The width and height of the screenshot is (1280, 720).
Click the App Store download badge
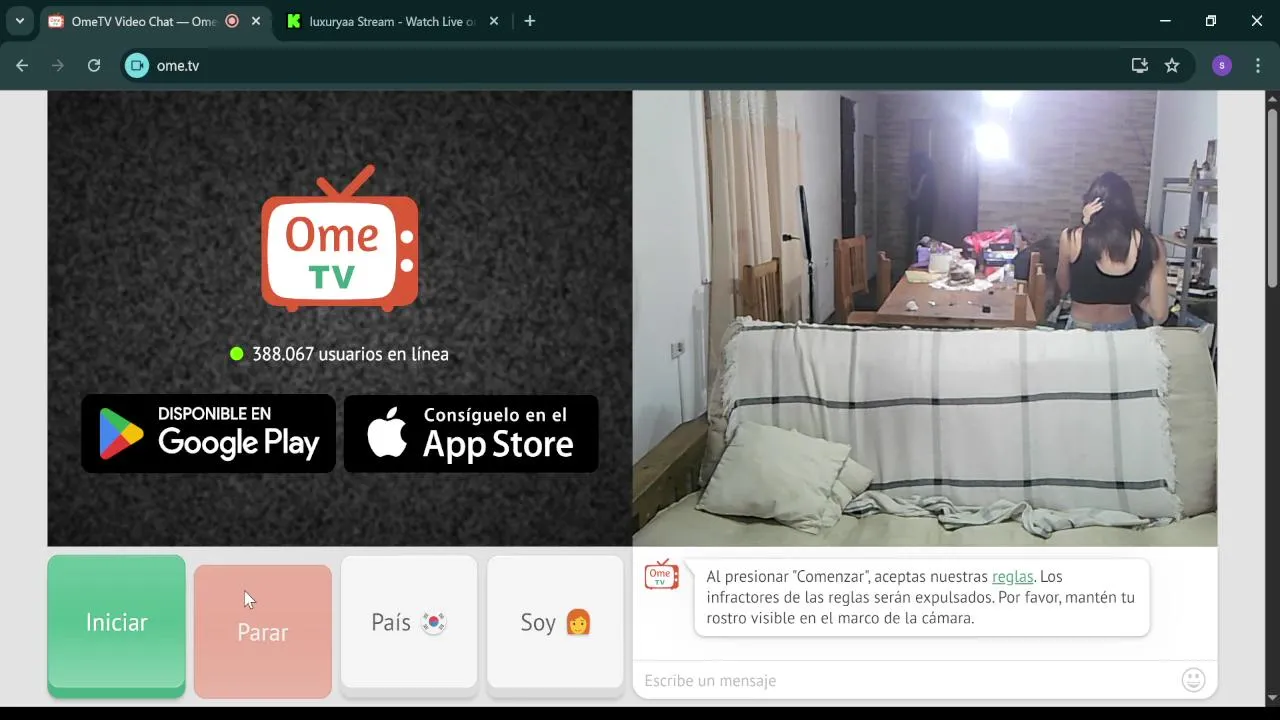coord(471,433)
